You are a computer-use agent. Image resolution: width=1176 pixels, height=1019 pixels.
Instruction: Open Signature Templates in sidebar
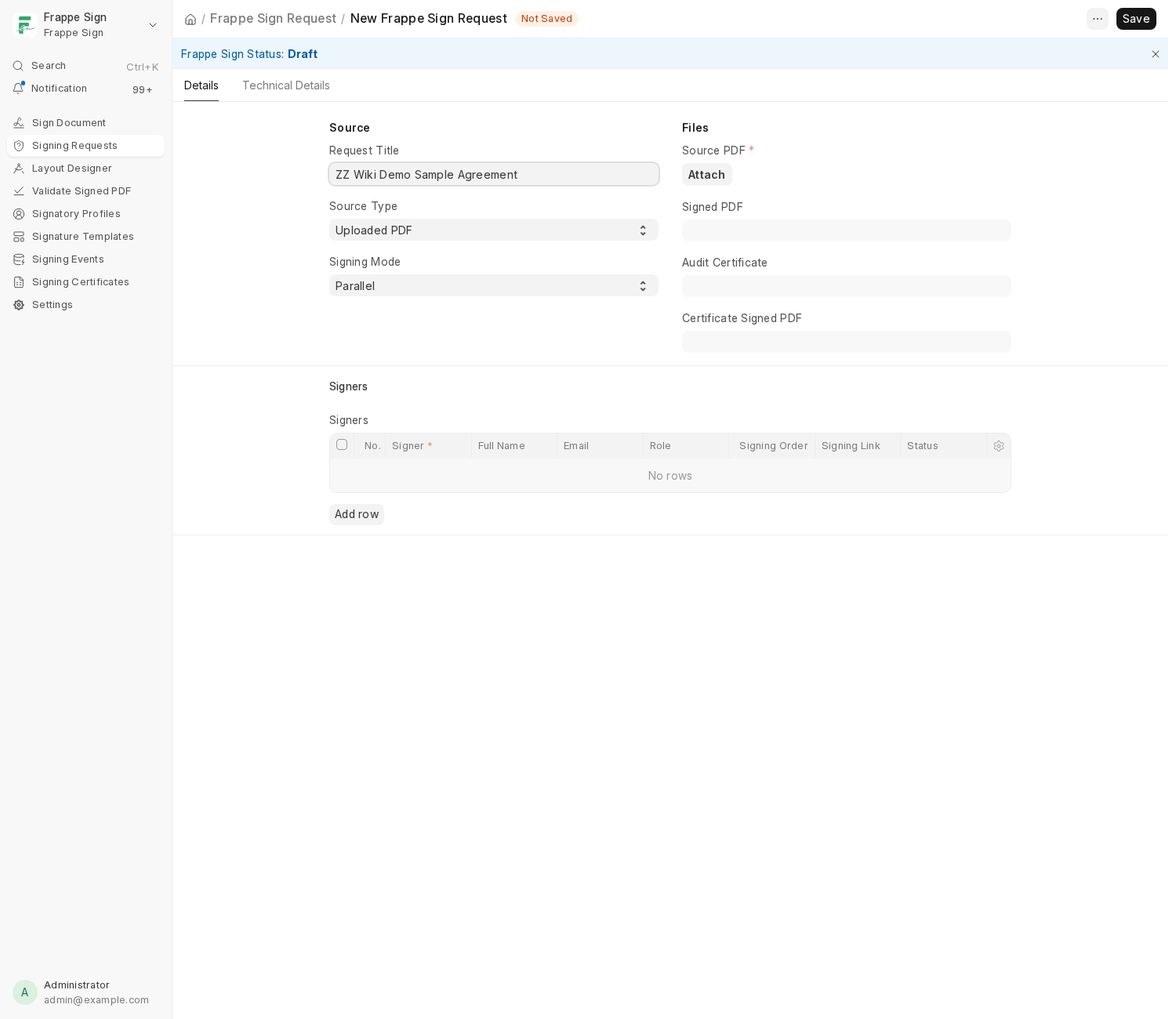click(x=85, y=237)
